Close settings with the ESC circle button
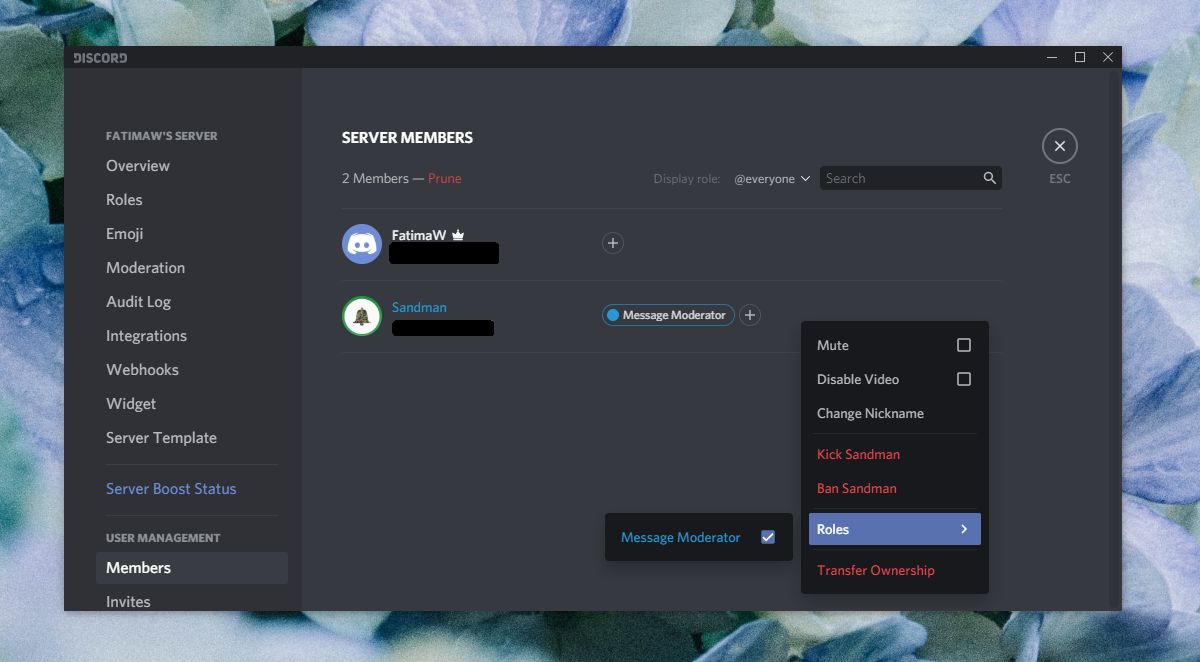Screen dimensions: 1200x662 1059,146
